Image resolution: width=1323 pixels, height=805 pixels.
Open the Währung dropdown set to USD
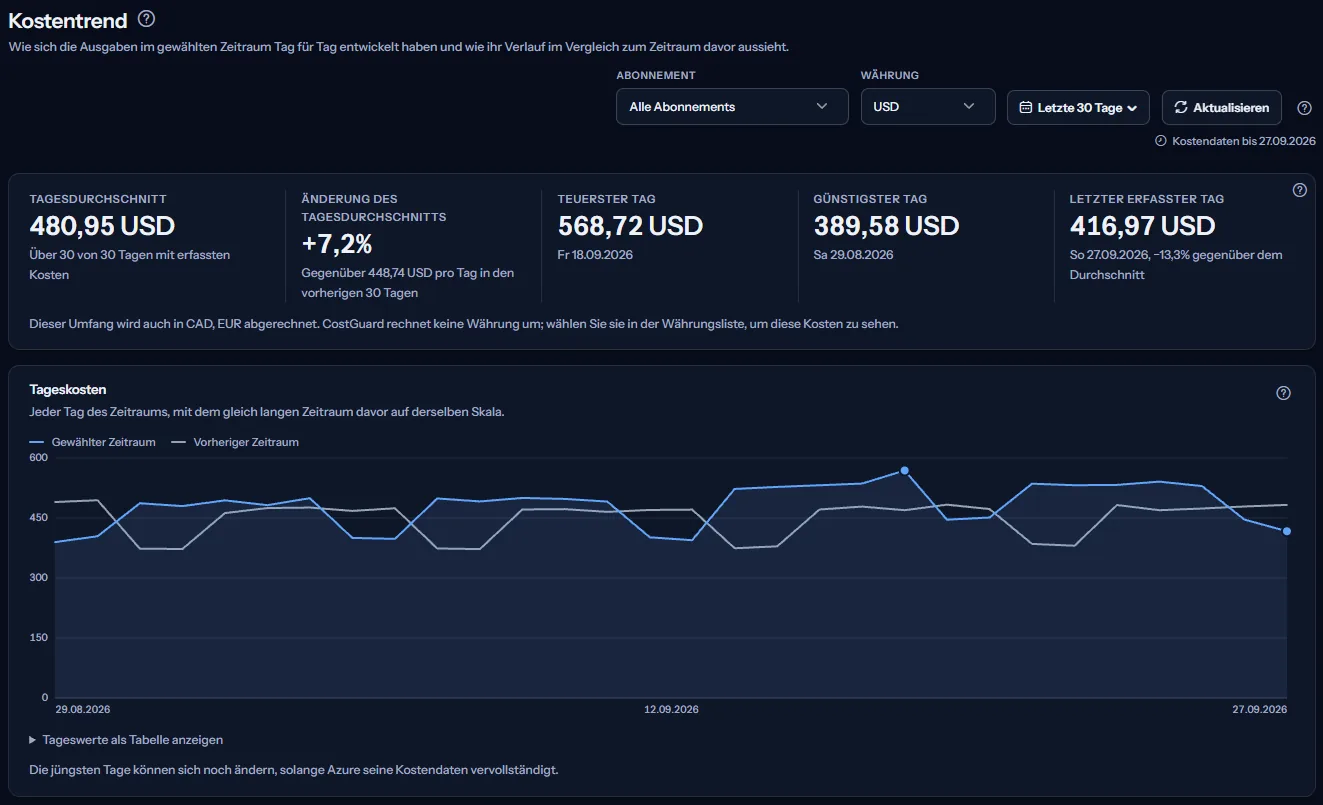point(928,107)
